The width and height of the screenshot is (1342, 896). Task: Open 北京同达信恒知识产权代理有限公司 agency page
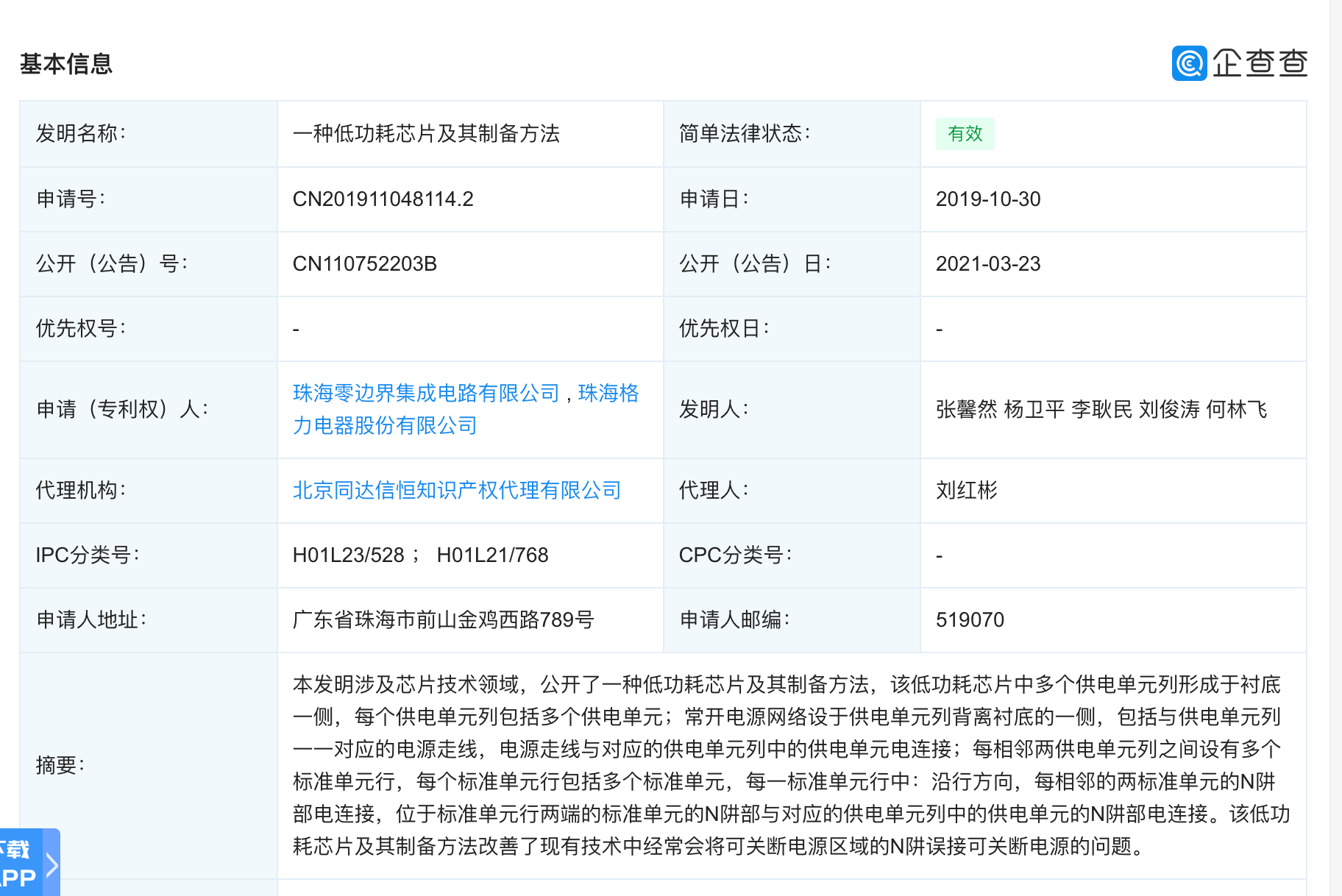tap(456, 490)
